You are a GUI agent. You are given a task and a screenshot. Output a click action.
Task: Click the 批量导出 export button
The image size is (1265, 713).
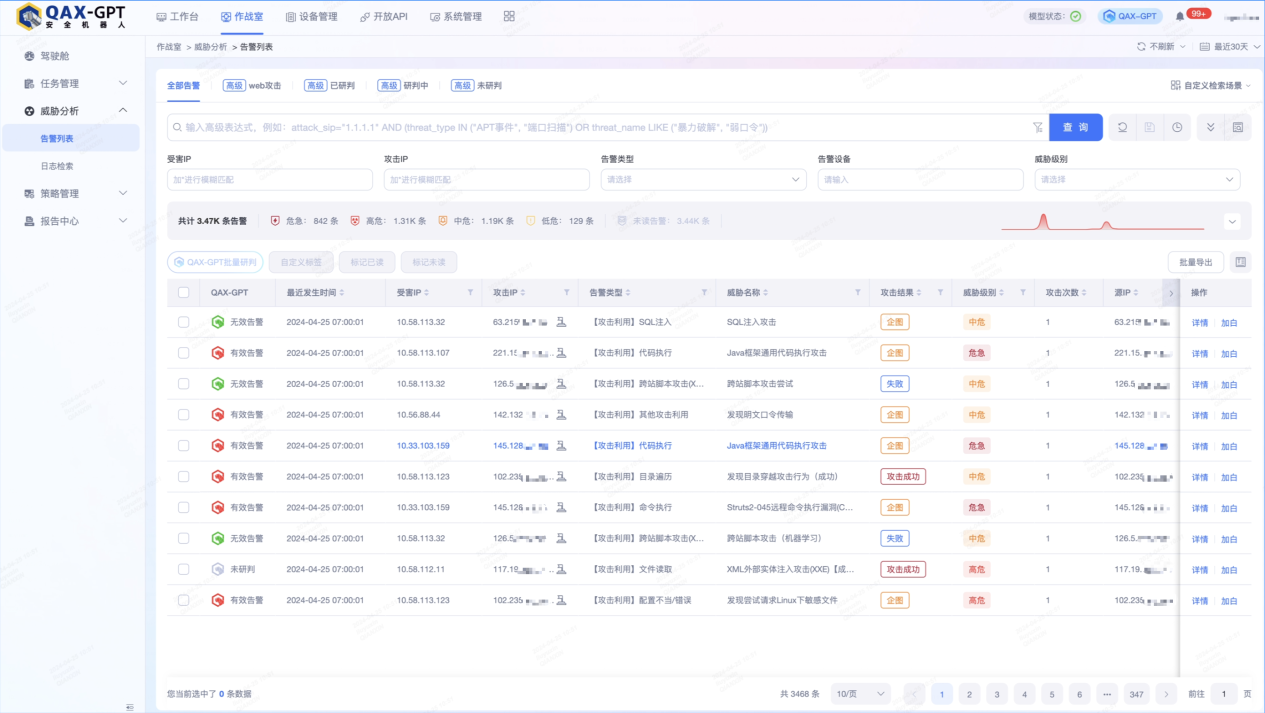(1196, 262)
